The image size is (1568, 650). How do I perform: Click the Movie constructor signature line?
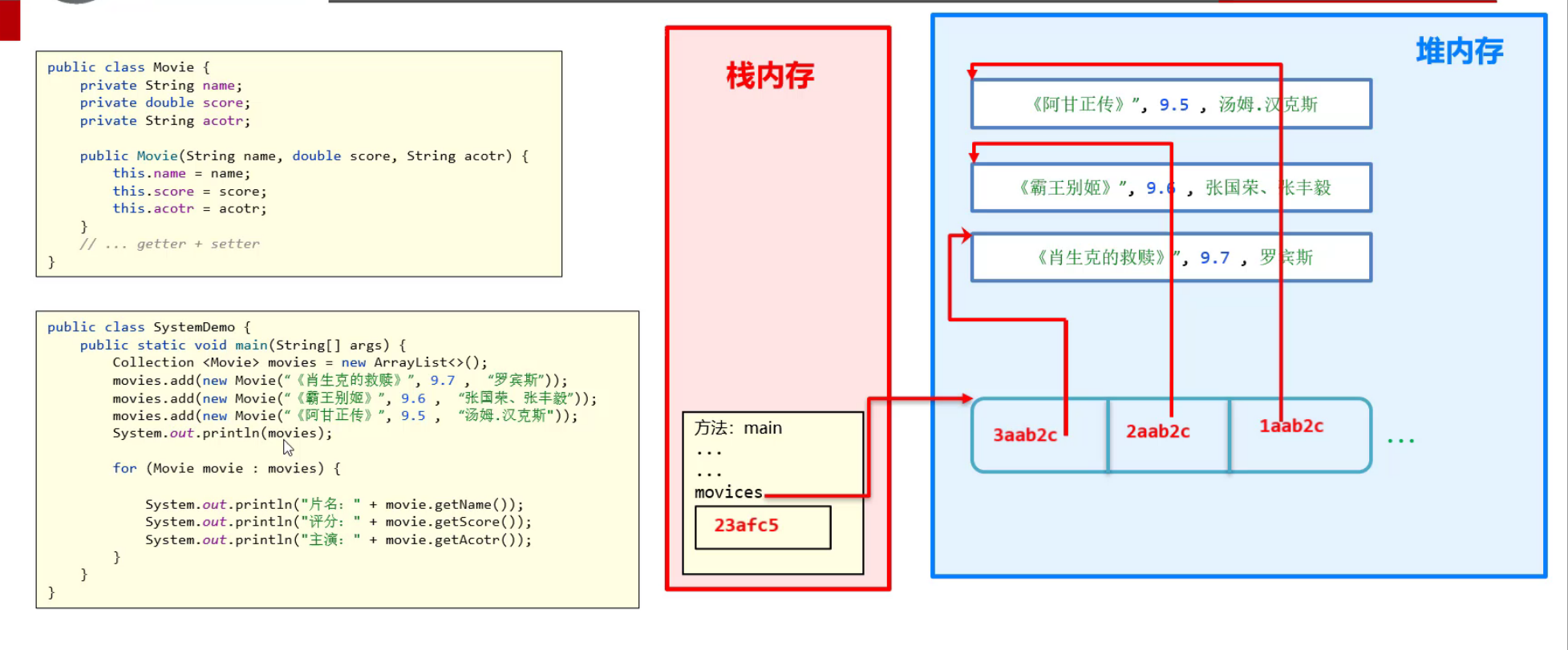304,155
